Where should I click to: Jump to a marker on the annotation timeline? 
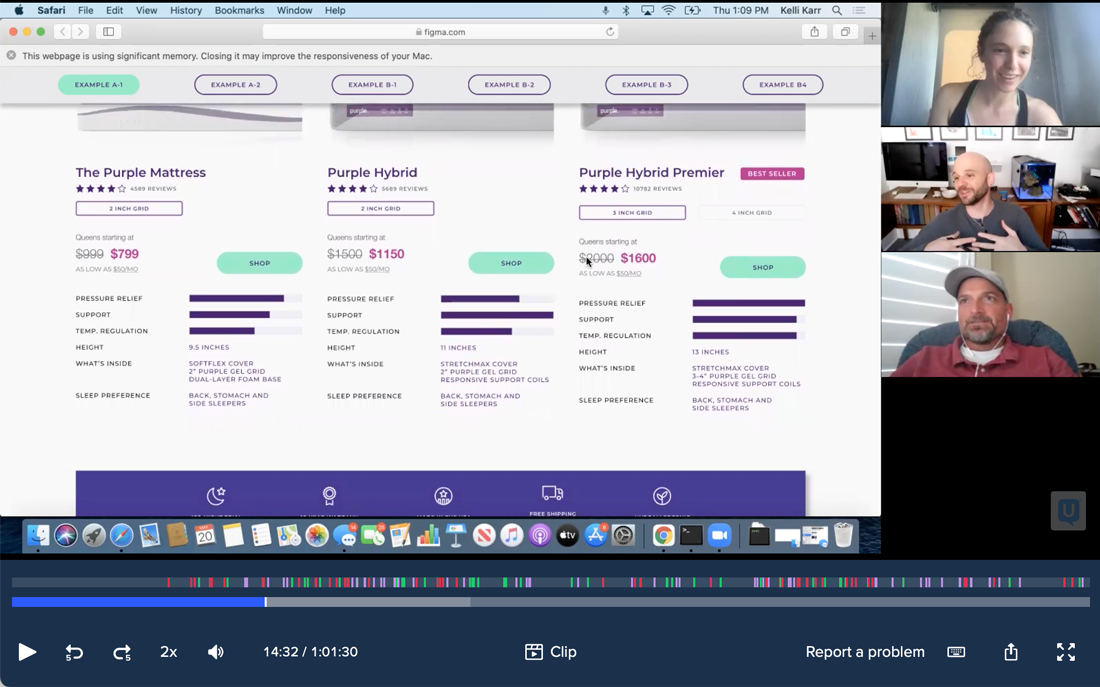(x=551, y=582)
